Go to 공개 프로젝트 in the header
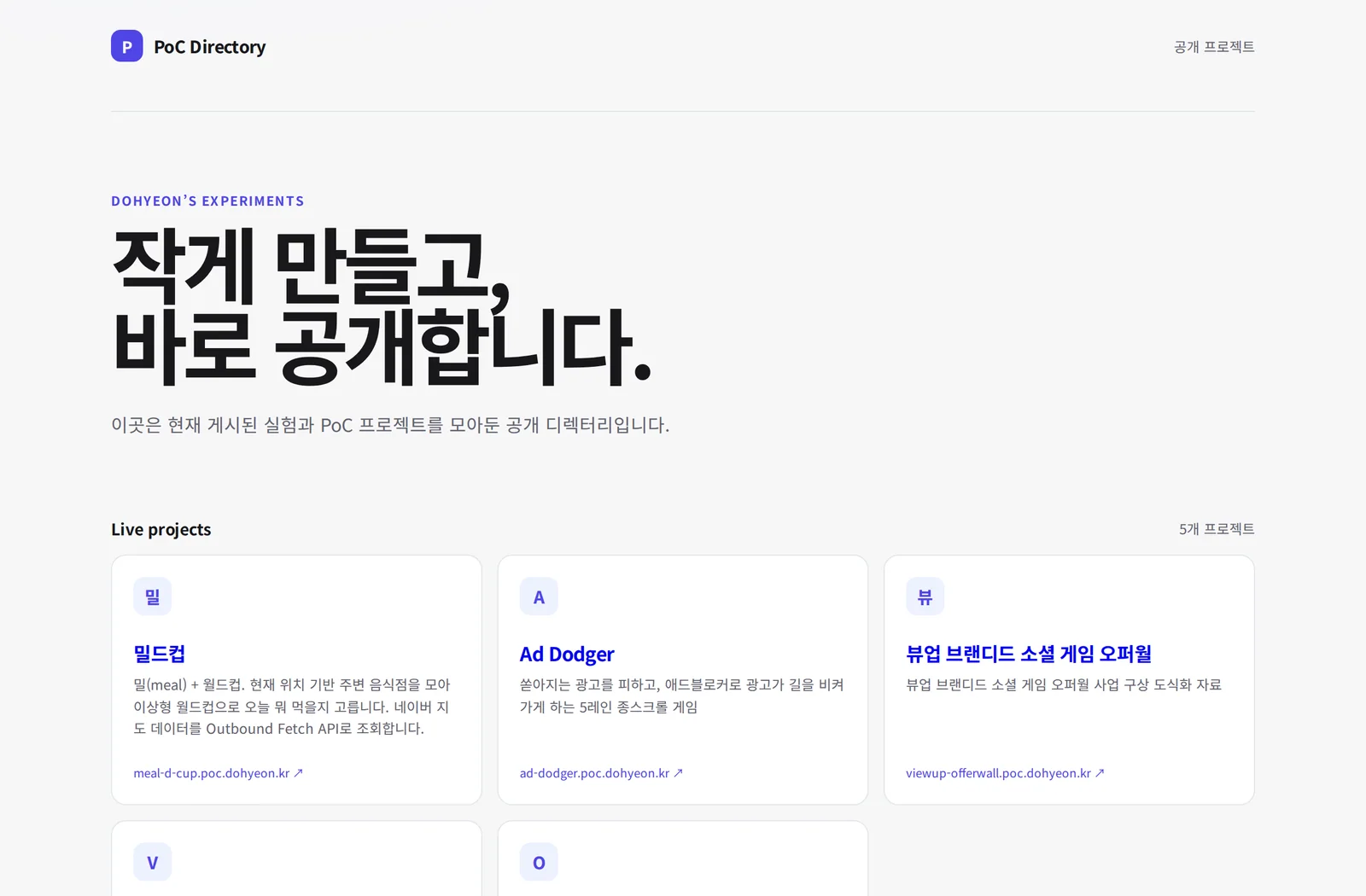The height and width of the screenshot is (896, 1366). [x=1214, y=47]
